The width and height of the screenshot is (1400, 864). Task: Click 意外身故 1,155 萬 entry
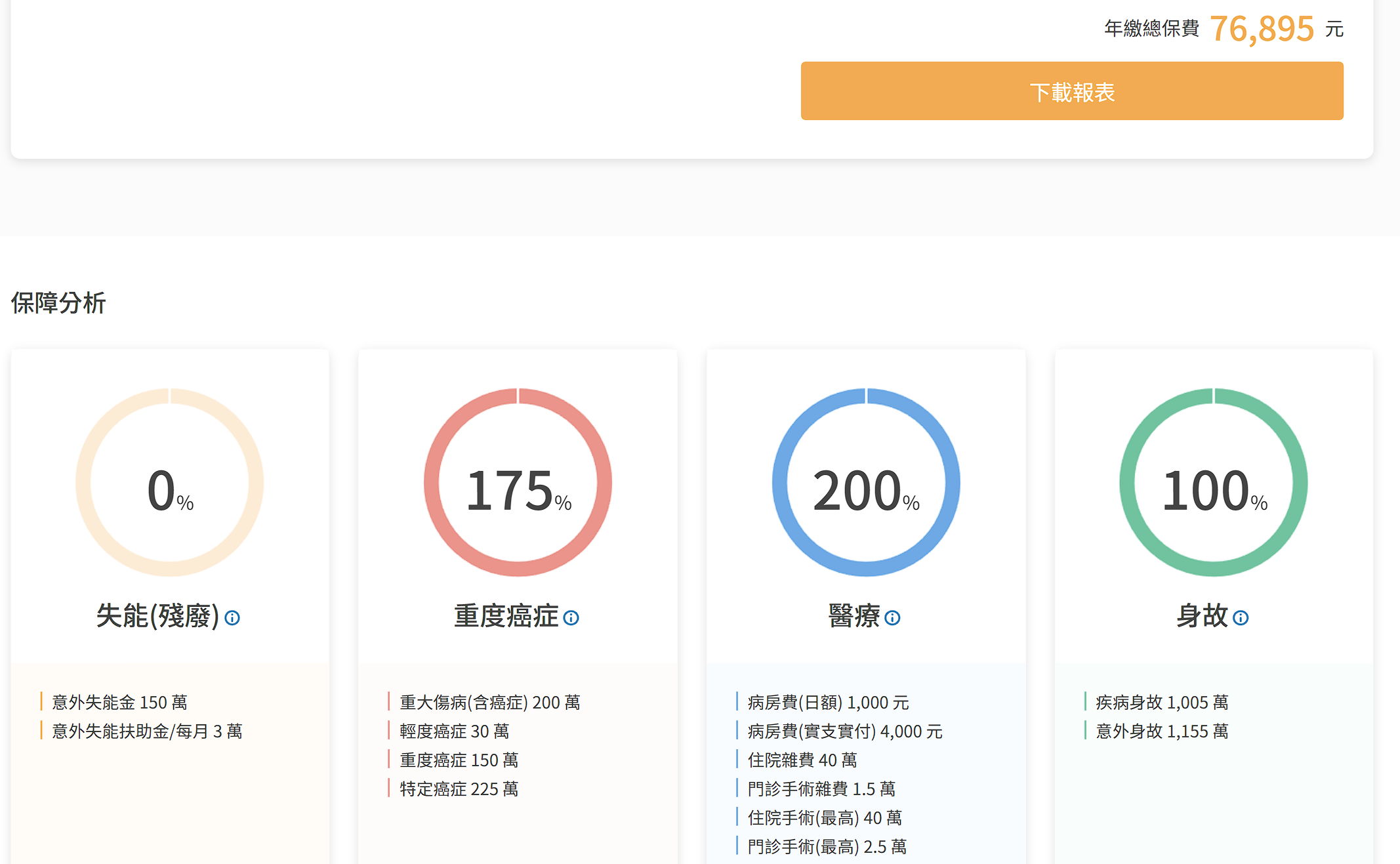(x=1162, y=731)
